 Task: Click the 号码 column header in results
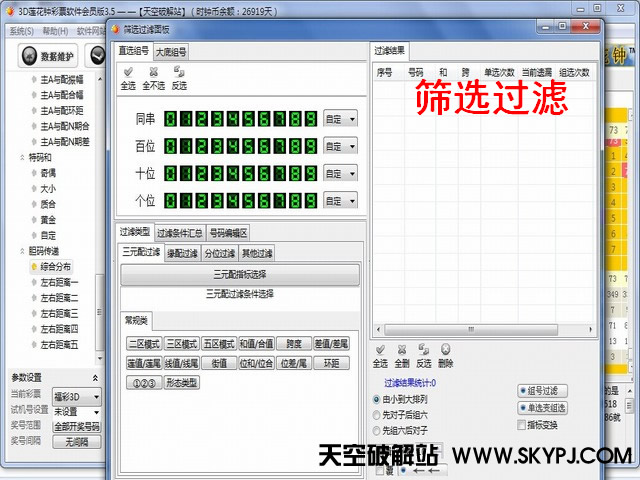tap(416, 72)
